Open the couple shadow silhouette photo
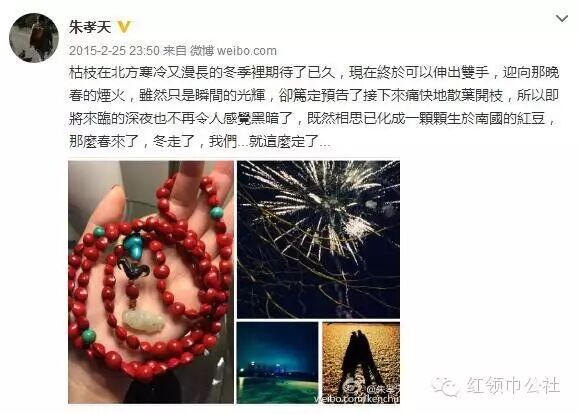Viewport: 578px width, 414px height. 361,362
